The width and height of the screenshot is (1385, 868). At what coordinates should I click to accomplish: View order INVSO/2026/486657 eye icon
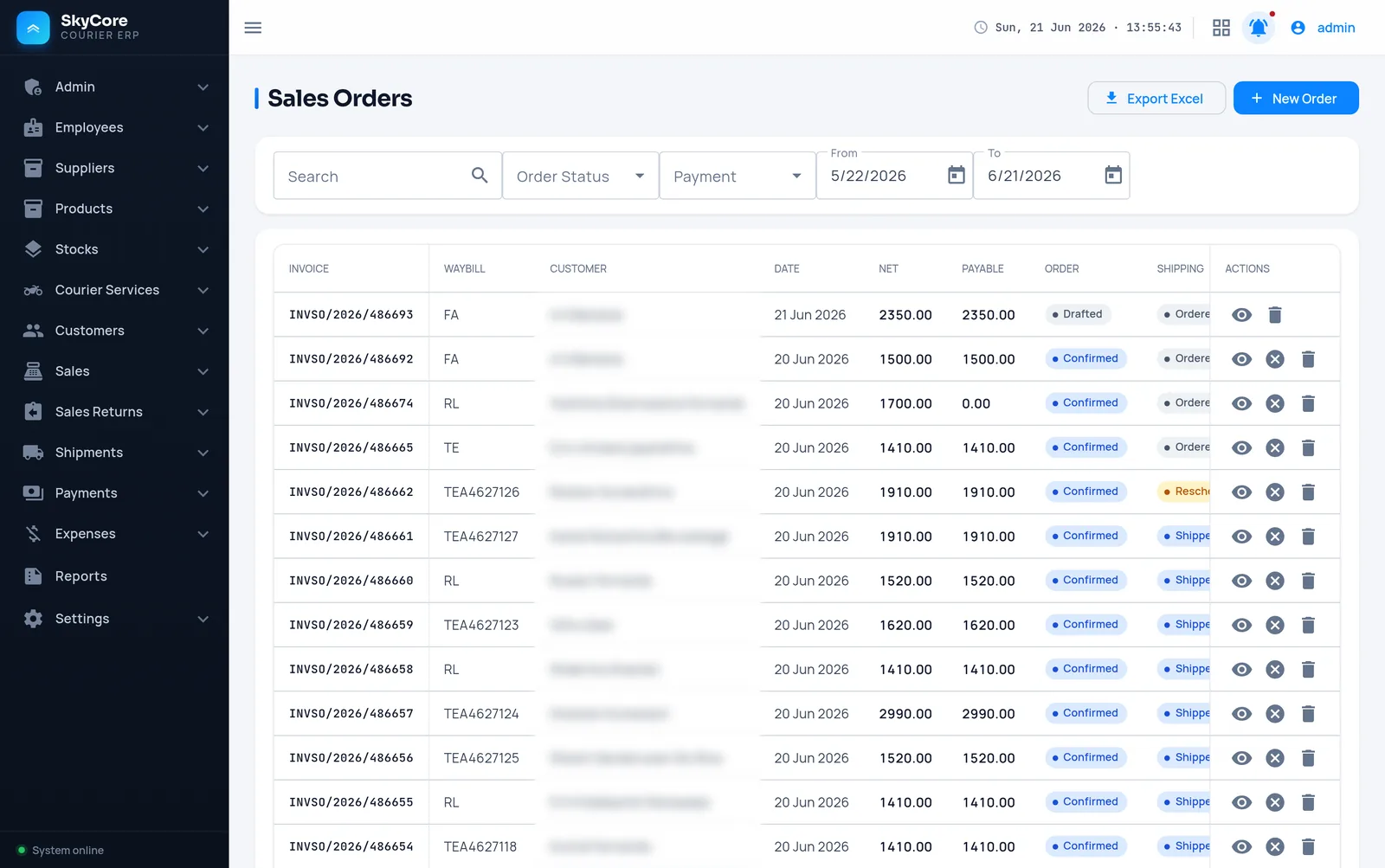tap(1241, 714)
